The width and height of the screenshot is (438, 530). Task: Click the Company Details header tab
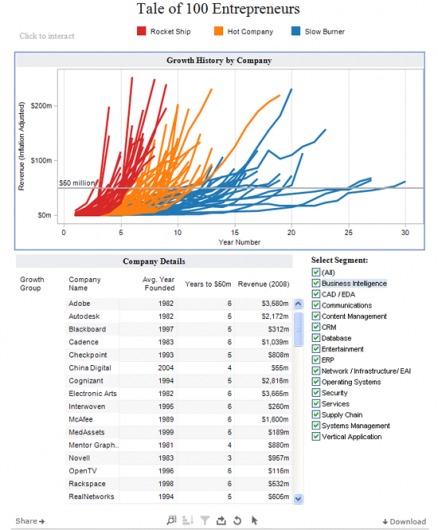(x=154, y=261)
